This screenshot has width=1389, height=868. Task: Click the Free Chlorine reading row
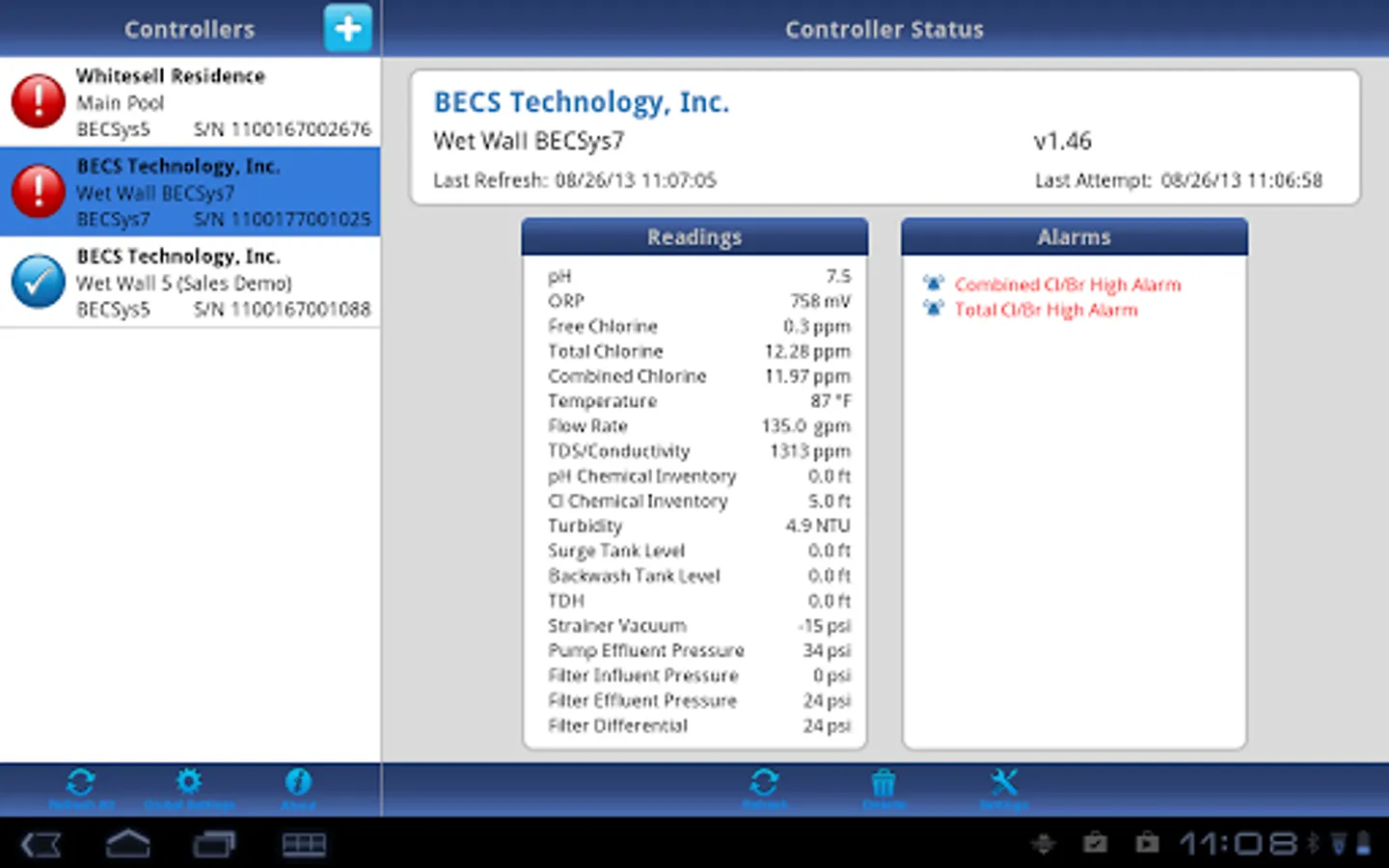click(699, 326)
